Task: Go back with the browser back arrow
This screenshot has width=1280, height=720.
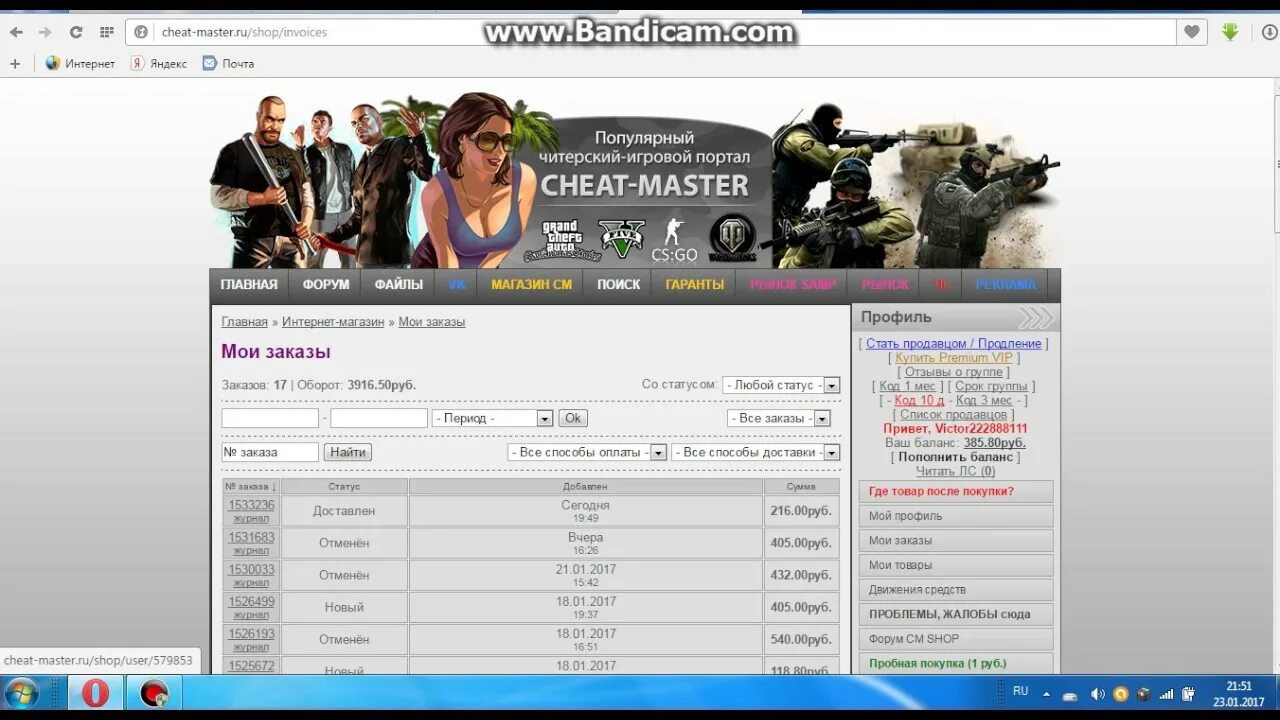Action: click(x=16, y=32)
